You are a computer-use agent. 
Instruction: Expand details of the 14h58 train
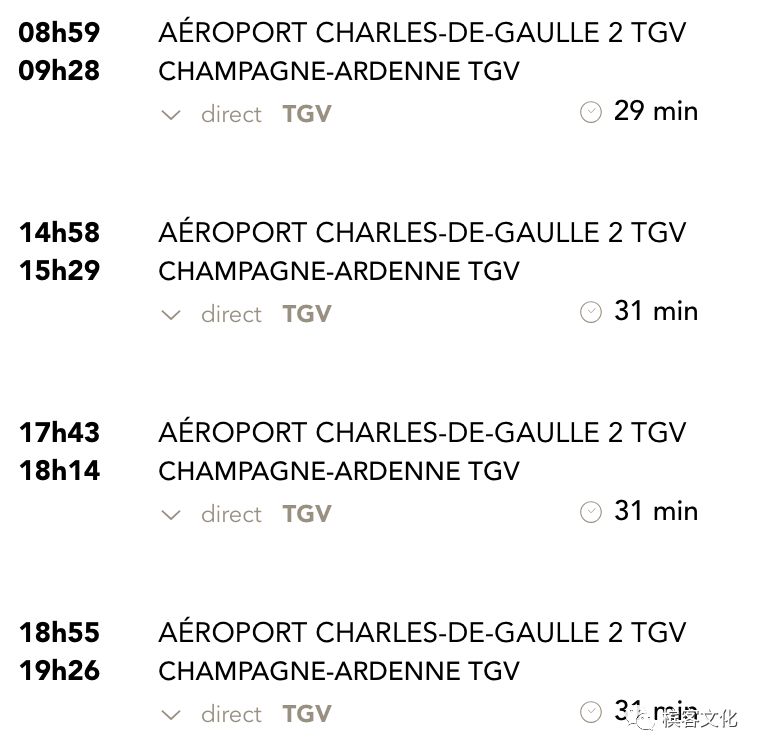click(171, 315)
